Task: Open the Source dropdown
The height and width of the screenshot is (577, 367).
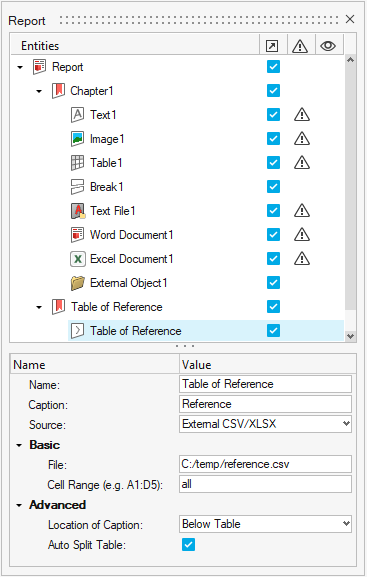Action: (265, 424)
